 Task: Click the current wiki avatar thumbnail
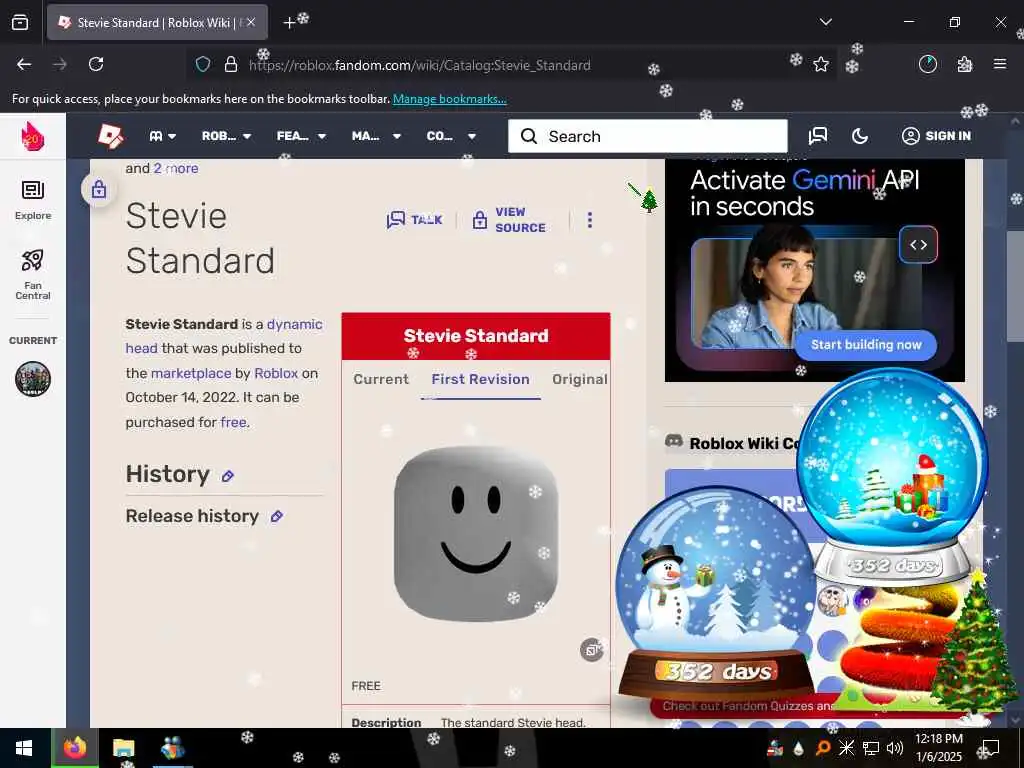[33, 379]
